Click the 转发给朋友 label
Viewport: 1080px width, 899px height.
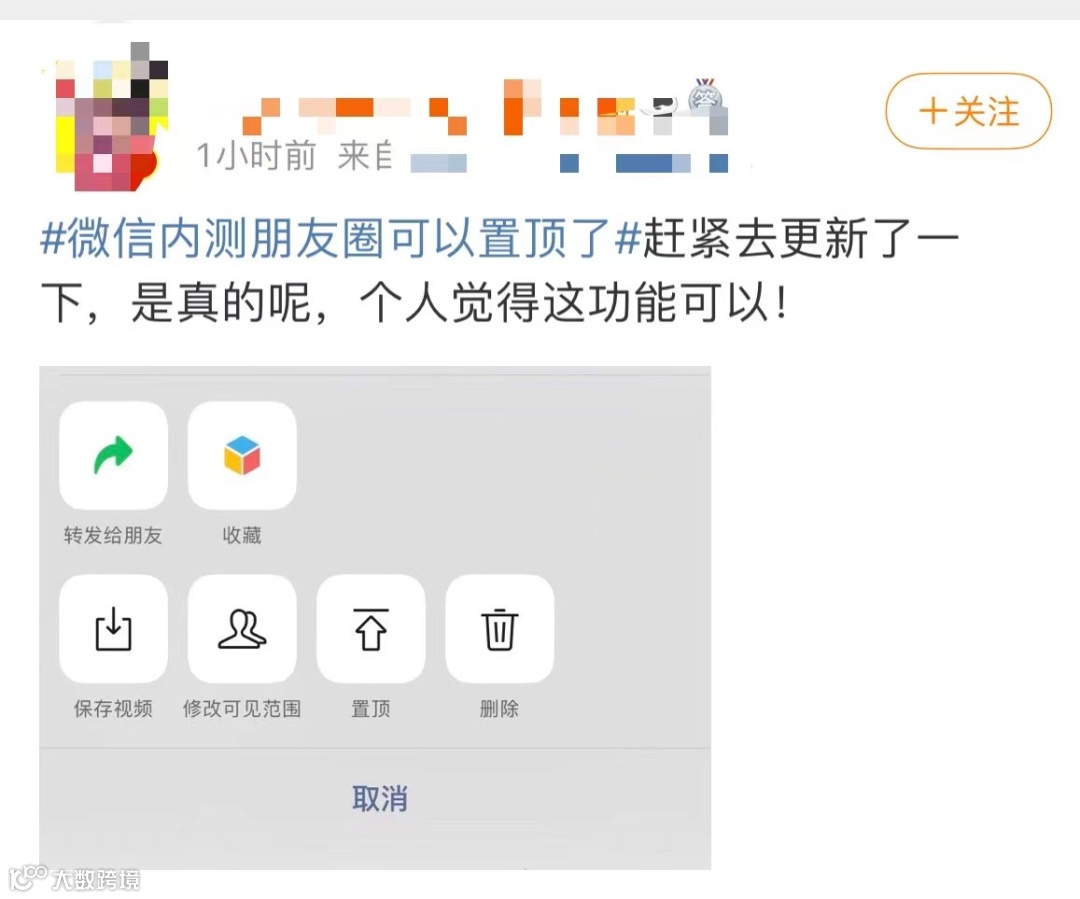[x=113, y=535]
